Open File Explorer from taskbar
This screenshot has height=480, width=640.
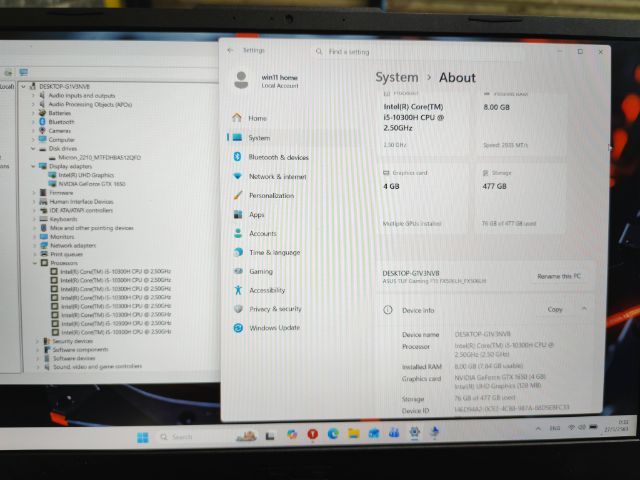click(353, 433)
